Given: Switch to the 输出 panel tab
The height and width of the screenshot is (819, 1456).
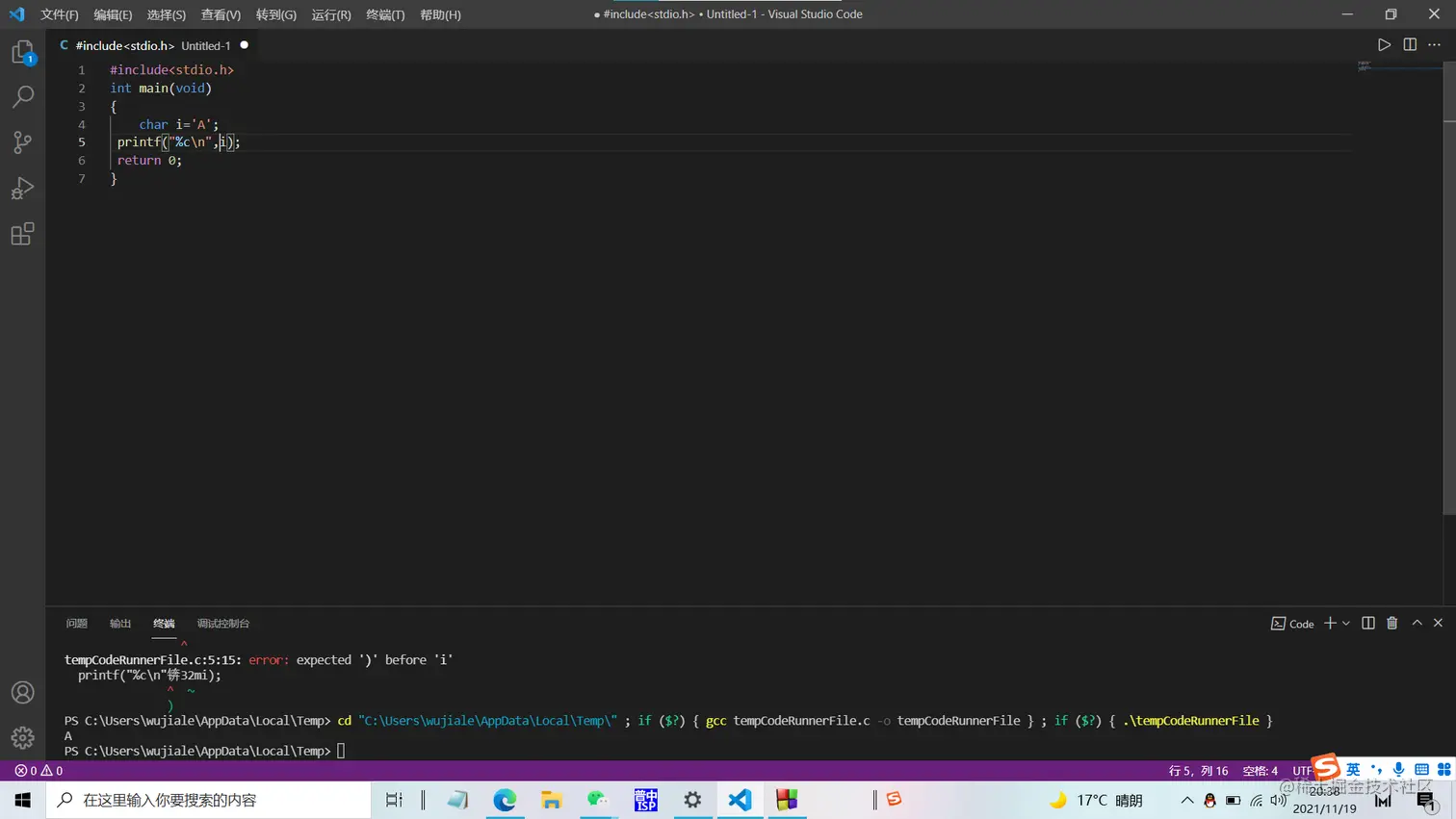Looking at the screenshot, I should point(120,624).
